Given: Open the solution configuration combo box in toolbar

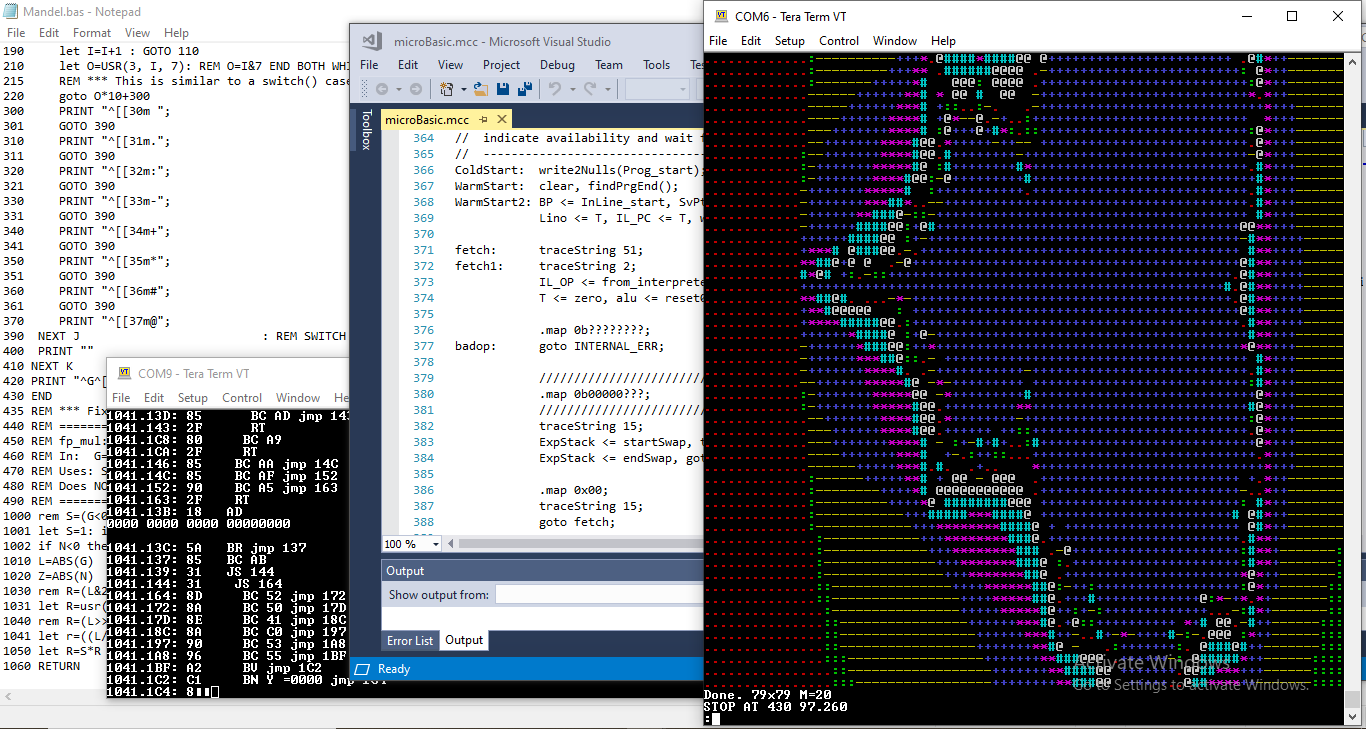Looking at the screenshot, I should pos(657,89).
